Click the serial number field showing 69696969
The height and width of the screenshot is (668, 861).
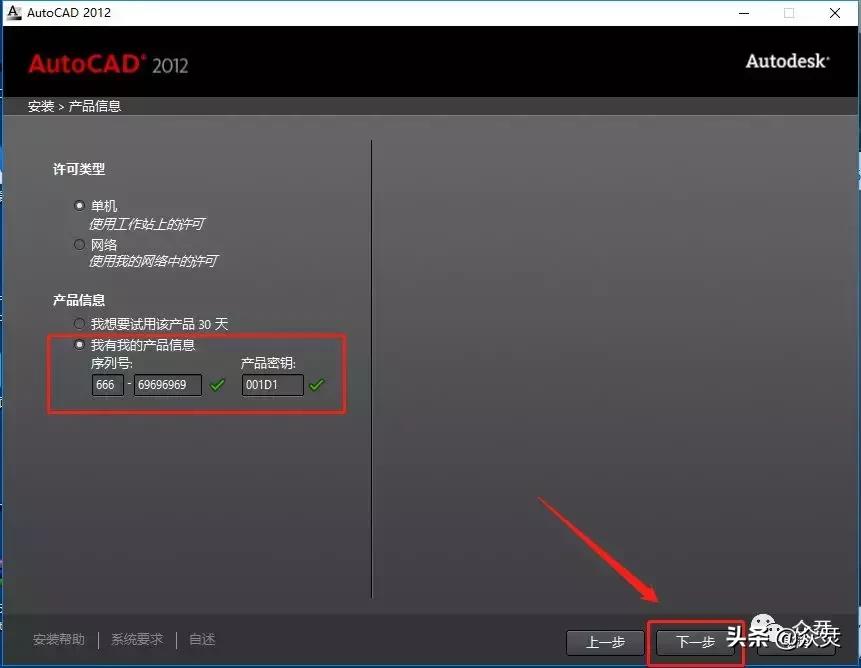[167, 385]
